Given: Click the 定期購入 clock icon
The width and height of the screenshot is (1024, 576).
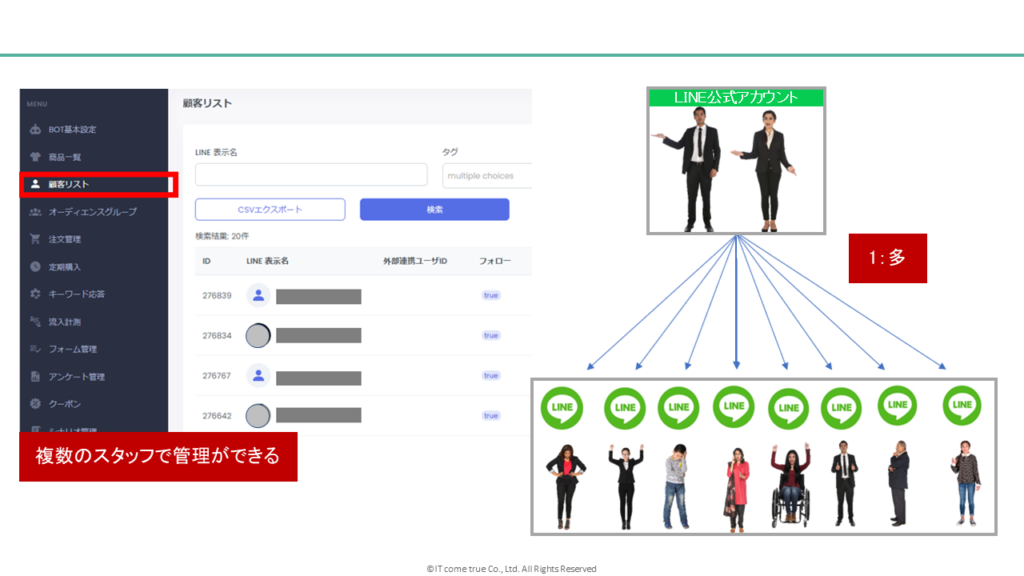Looking at the screenshot, I should click(x=35, y=266).
